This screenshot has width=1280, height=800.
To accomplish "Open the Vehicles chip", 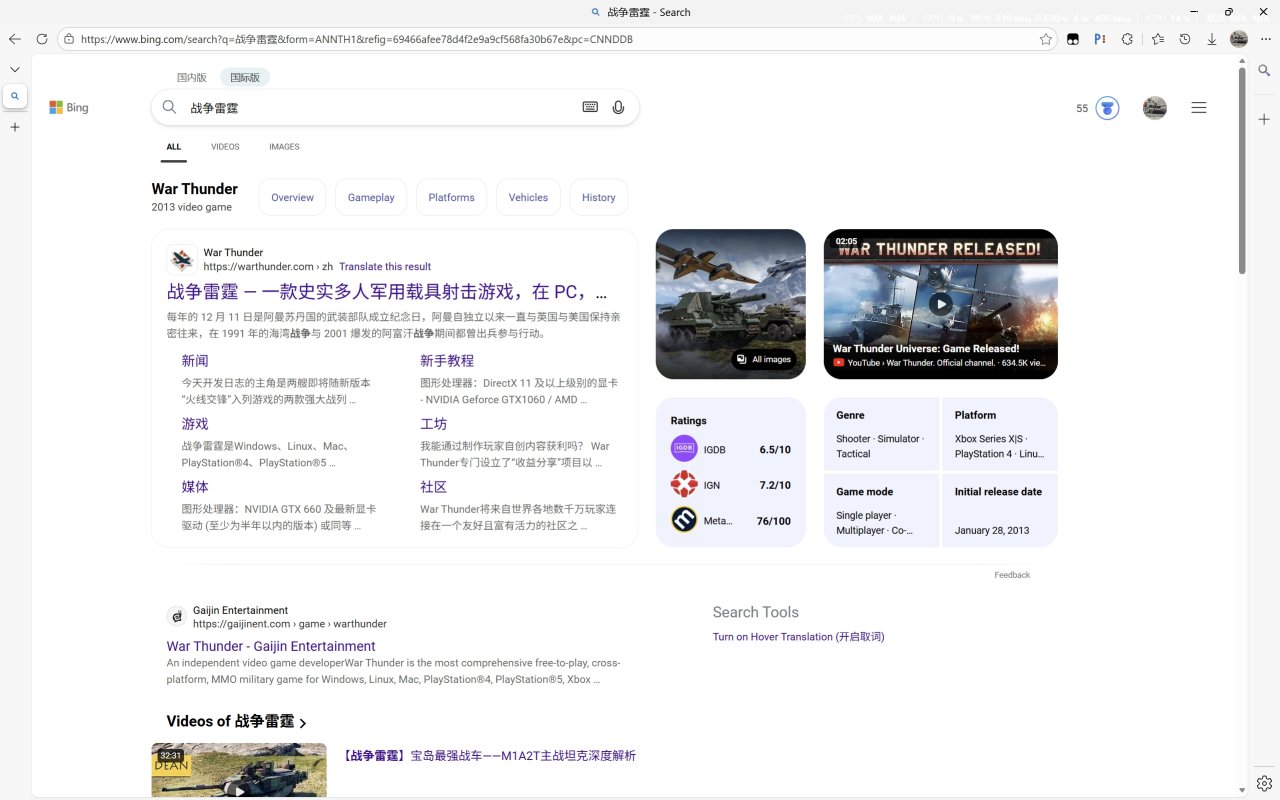I will (x=528, y=197).
